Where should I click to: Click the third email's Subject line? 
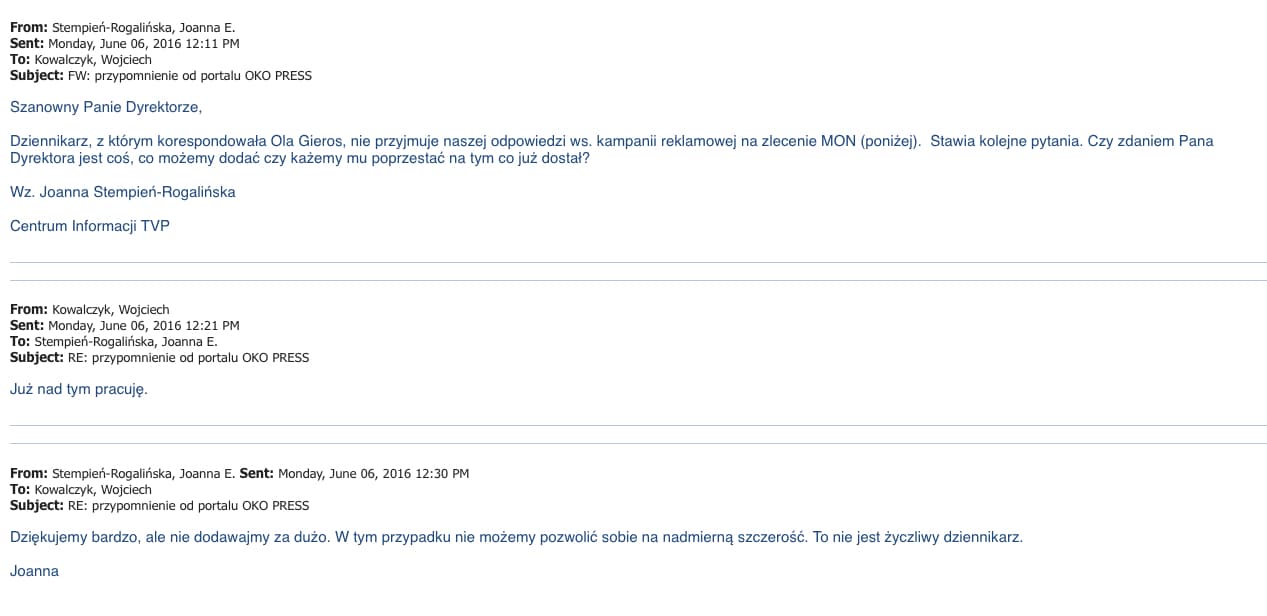pyautogui.click(x=160, y=505)
